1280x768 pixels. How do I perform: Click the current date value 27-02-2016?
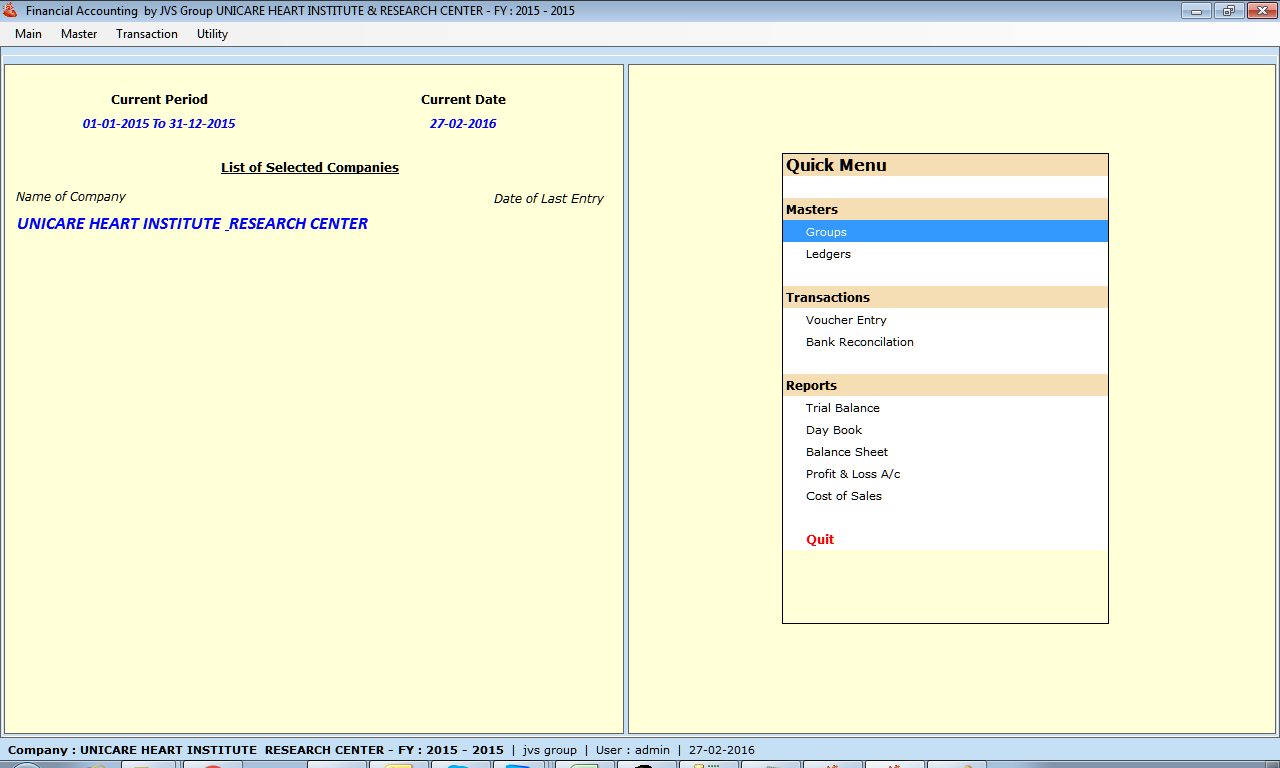463,124
